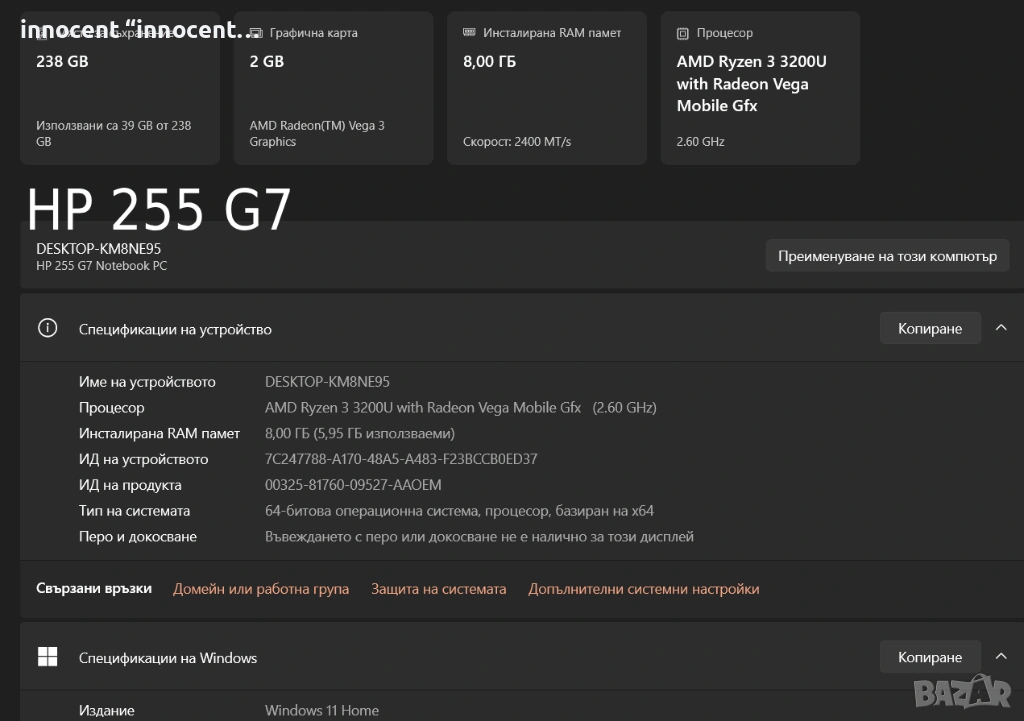Open the Домейн или работна група link
This screenshot has height=721, width=1024.
point(261,589)
